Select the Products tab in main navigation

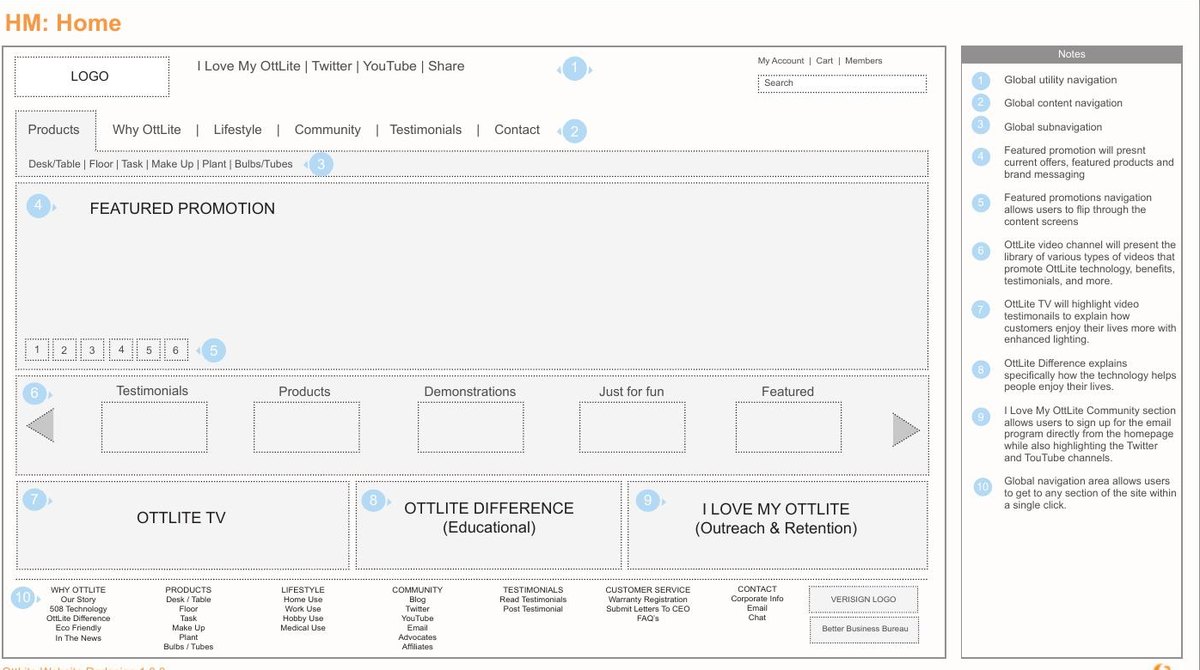coord(54,130)
